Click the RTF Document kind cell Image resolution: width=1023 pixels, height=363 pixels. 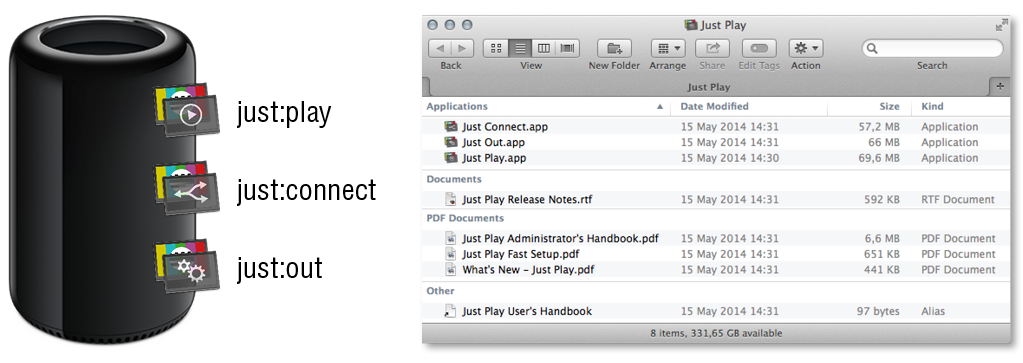tap(958, 199)
